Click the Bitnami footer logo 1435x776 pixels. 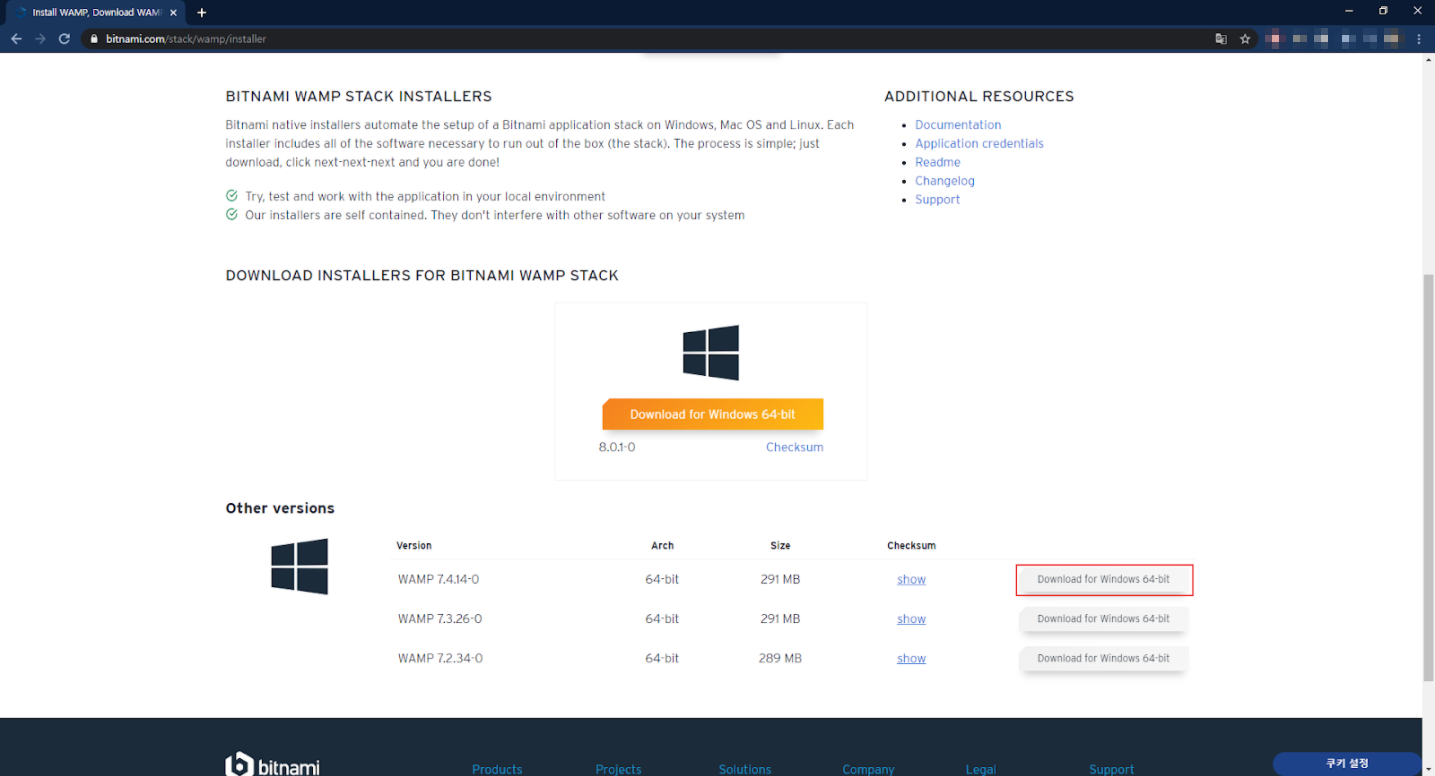[x=273, y=765]
